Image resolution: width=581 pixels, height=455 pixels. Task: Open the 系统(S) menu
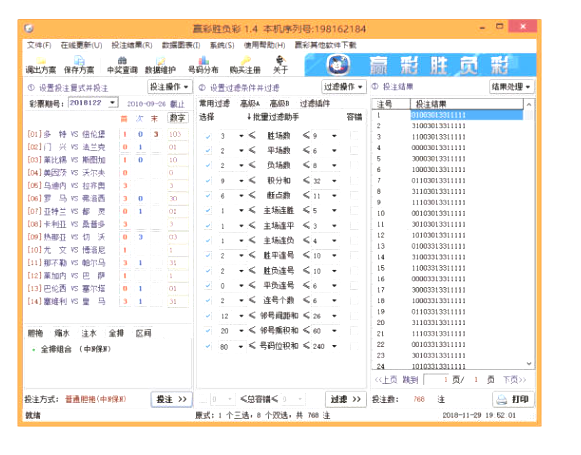(x=222, y=45)
